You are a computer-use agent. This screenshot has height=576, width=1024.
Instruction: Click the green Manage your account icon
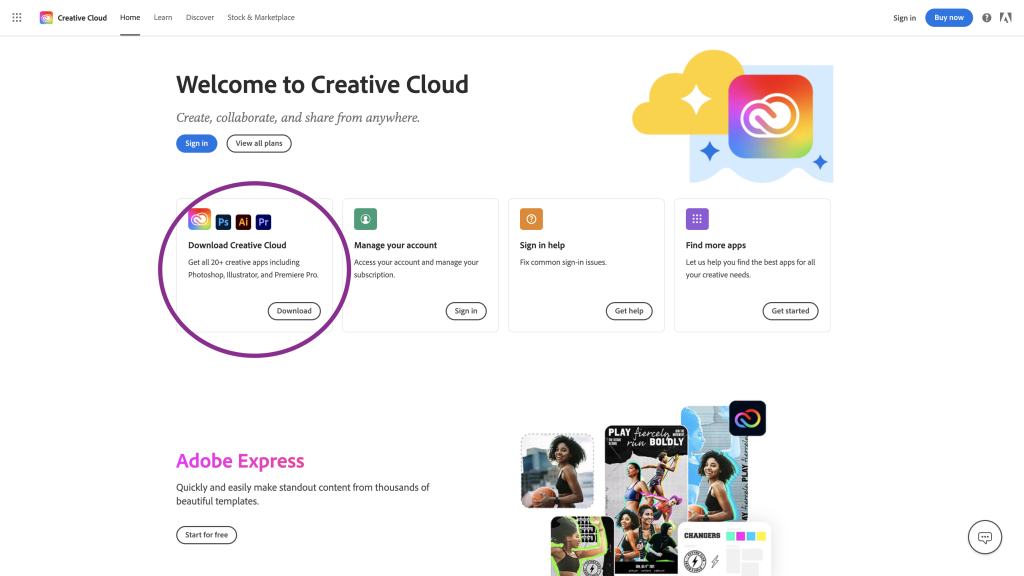click(366, 219)
